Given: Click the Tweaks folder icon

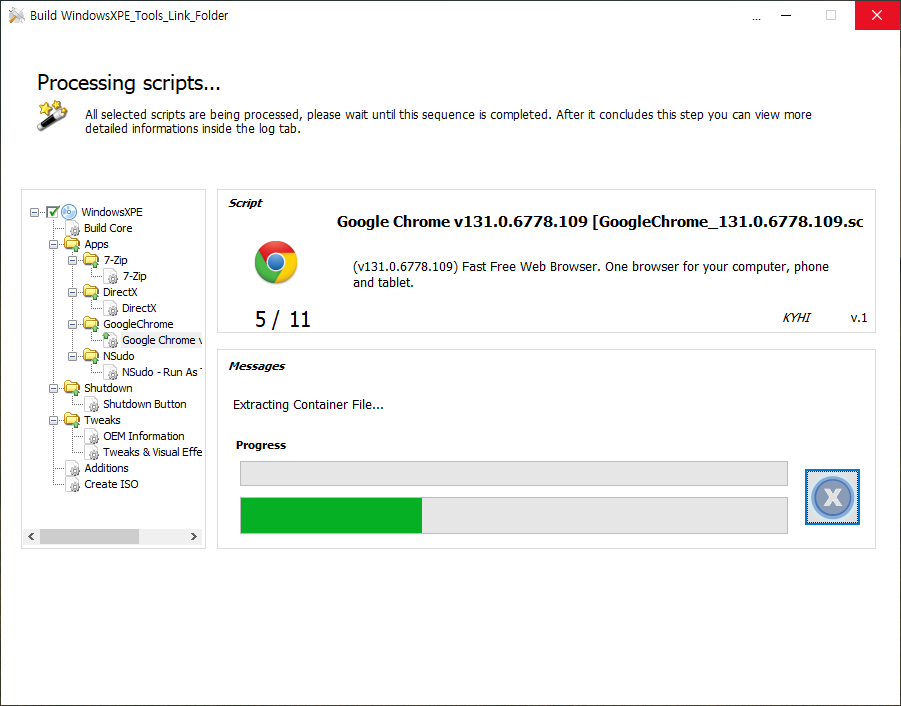Looking at the screenshot, I should [x=72, y=420].
